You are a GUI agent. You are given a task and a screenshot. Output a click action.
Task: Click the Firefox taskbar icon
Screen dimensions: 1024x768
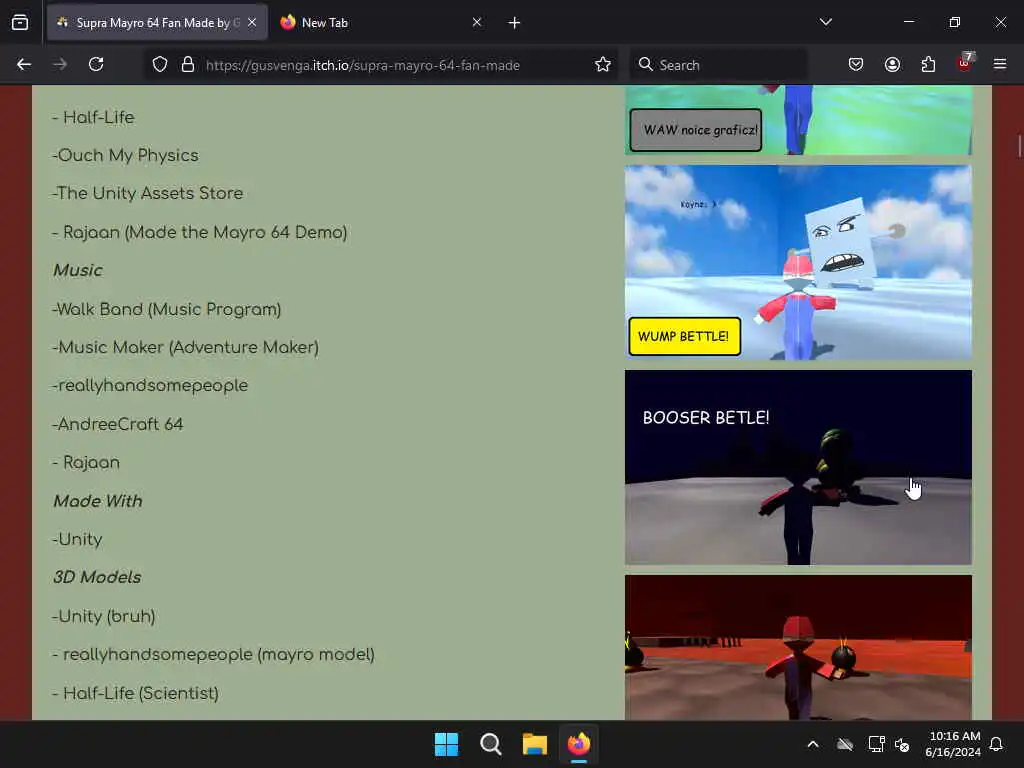pos(579,744)
